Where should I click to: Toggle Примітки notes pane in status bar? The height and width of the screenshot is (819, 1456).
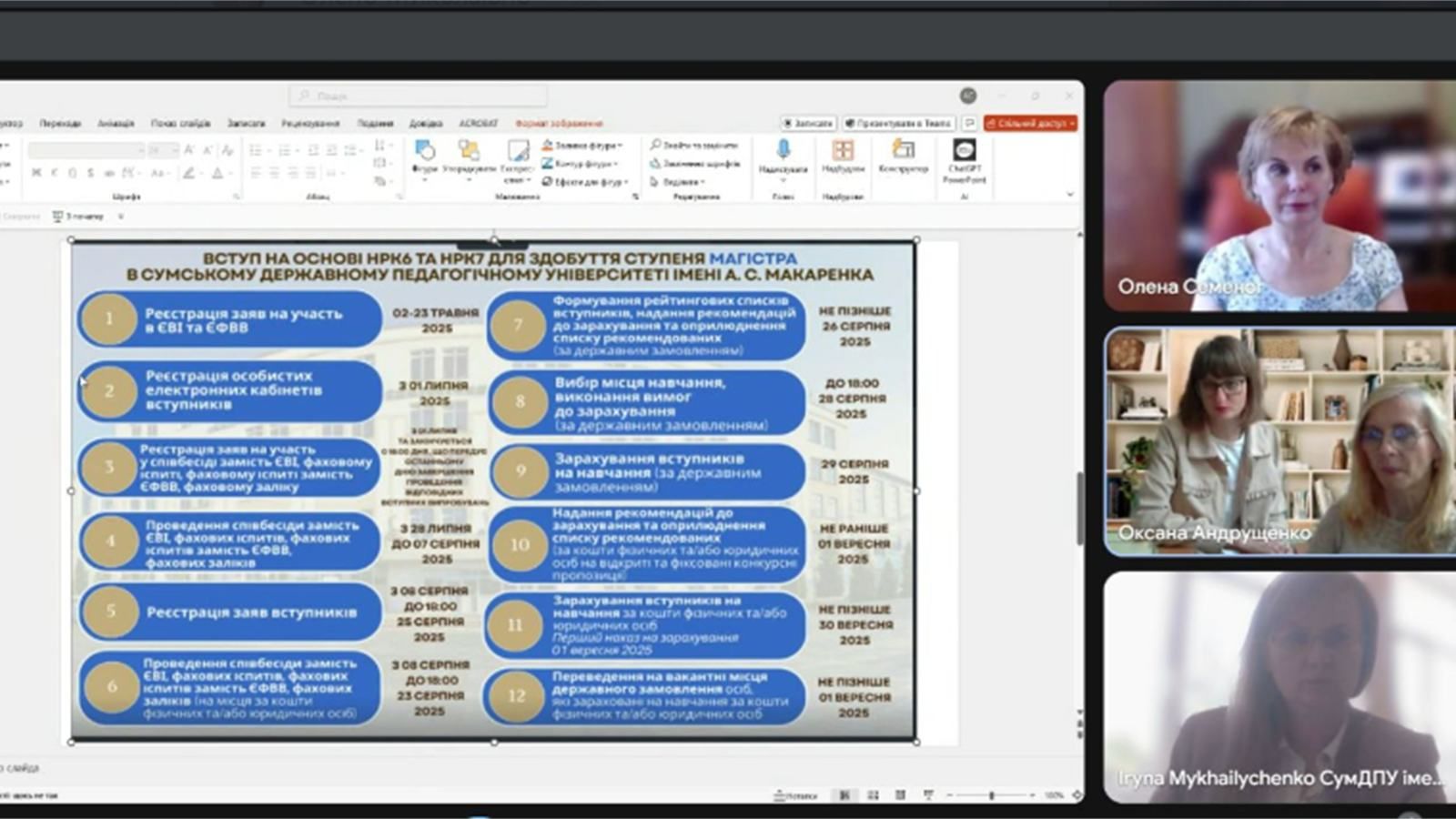coord(795,795)
